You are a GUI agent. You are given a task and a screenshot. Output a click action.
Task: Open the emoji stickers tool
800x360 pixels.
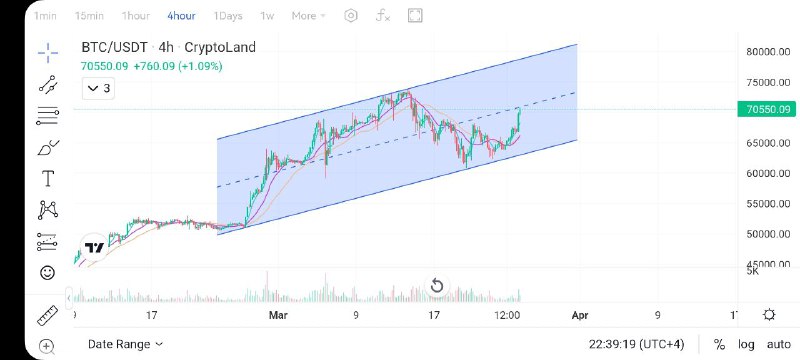47,273
